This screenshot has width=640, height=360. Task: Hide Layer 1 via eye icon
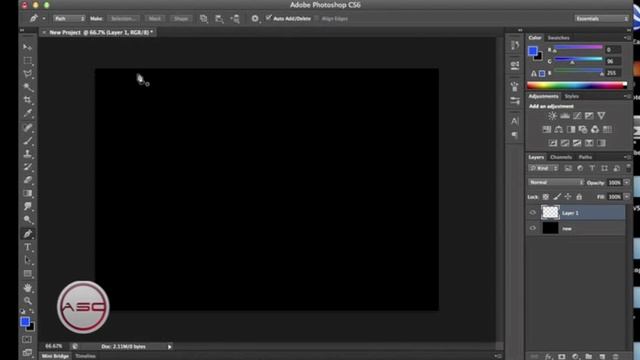pyautogui.click(x=533, y=213)
